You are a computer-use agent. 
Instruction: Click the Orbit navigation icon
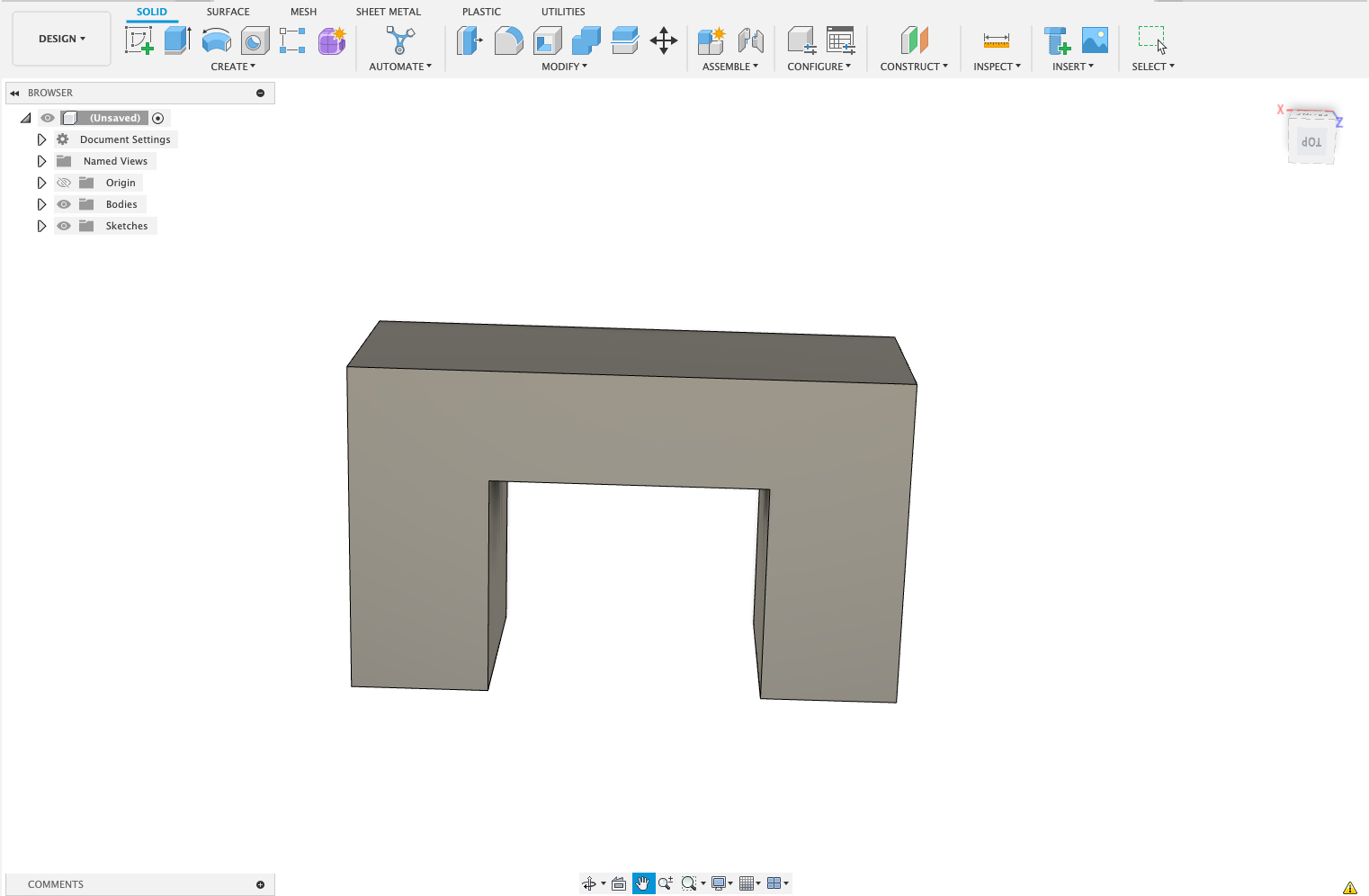coord(589,883)
